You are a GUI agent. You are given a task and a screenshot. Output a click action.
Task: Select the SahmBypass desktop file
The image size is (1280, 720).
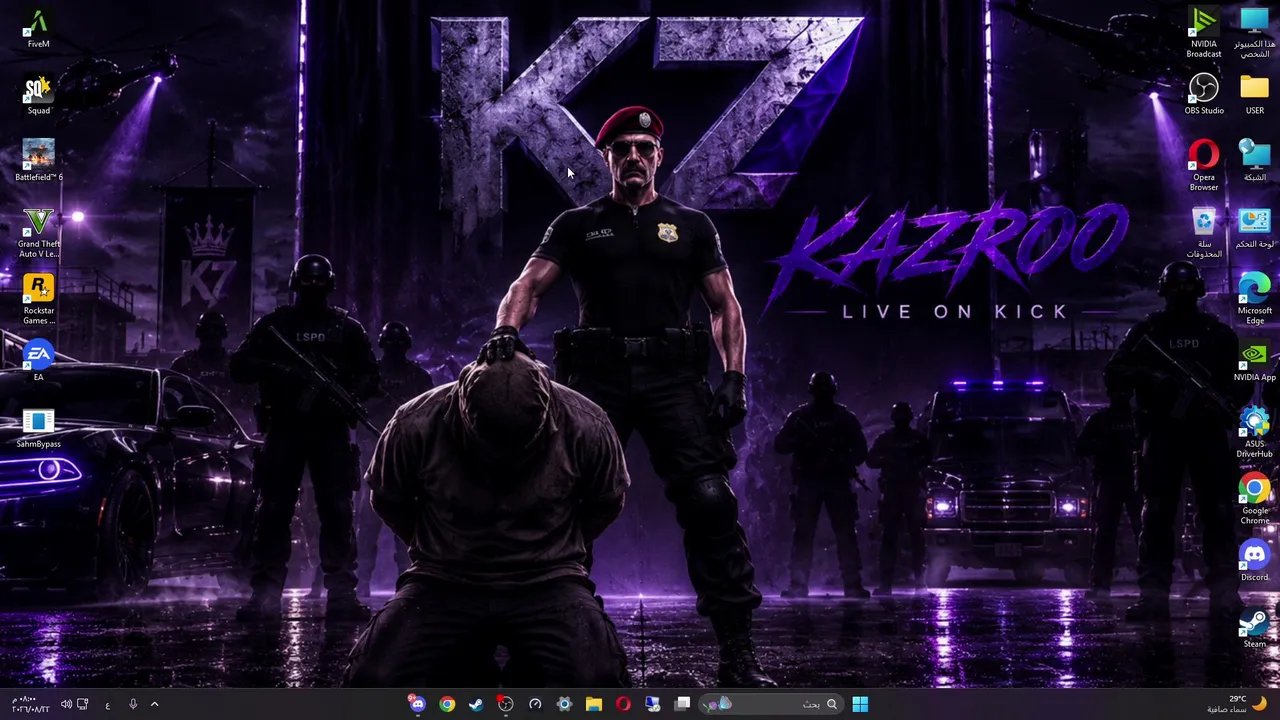click(38, 429)
